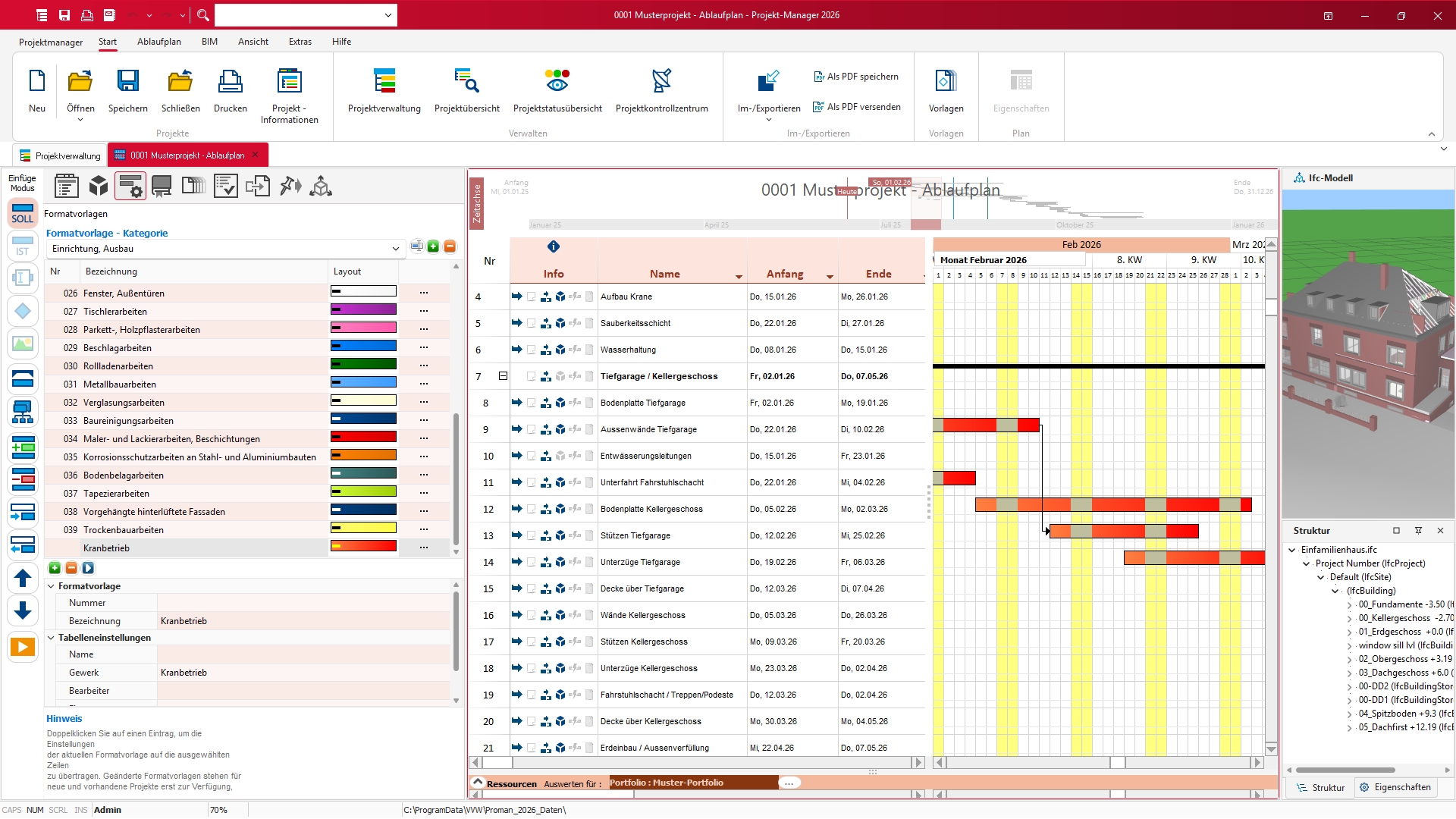The width and height of the screenshot is (1456, 819).
Task: Click the red Maler- und Lackierarbeiten layout swatch
Action: pos(363,437)
